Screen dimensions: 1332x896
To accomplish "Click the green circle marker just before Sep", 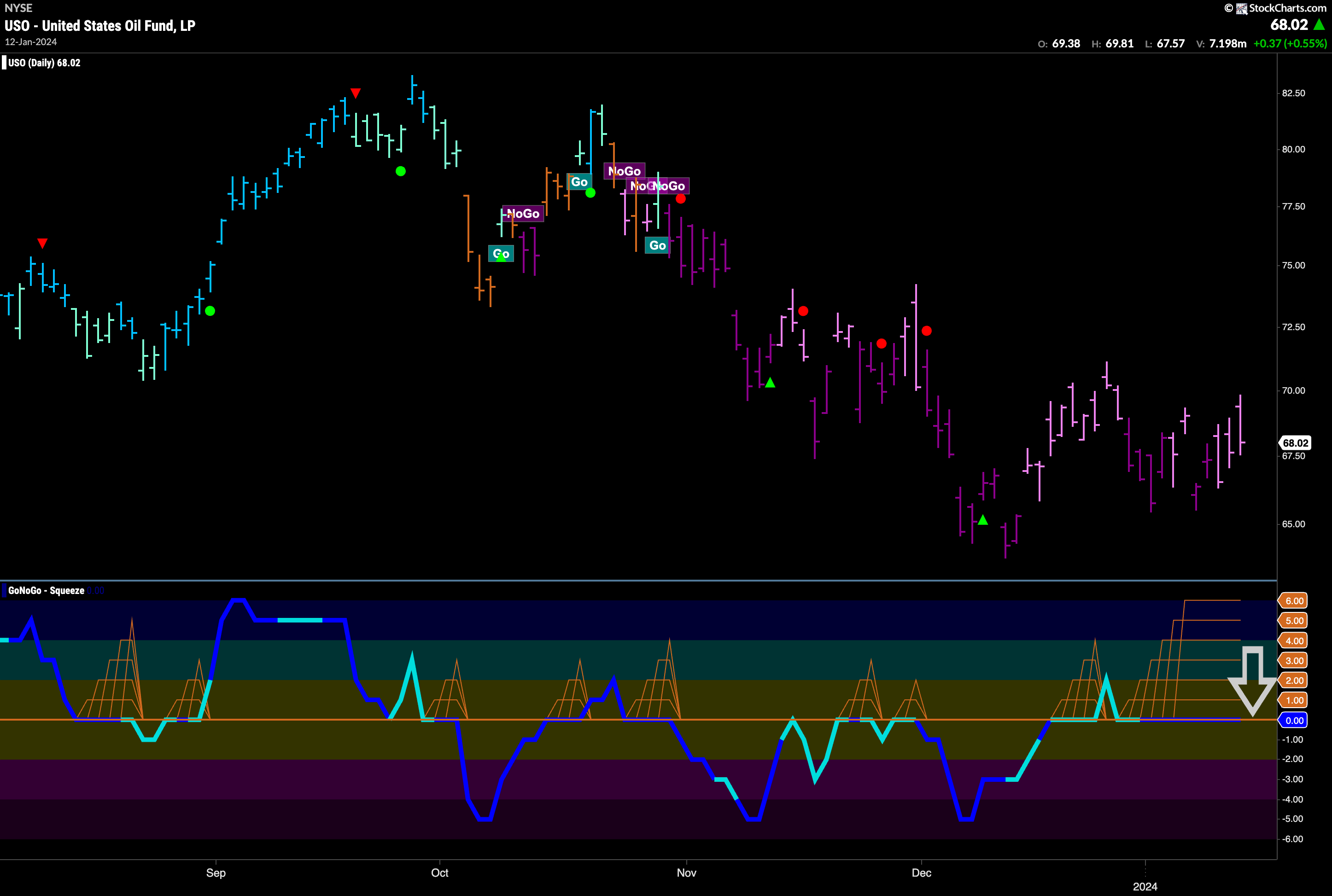I will point(210,311).
